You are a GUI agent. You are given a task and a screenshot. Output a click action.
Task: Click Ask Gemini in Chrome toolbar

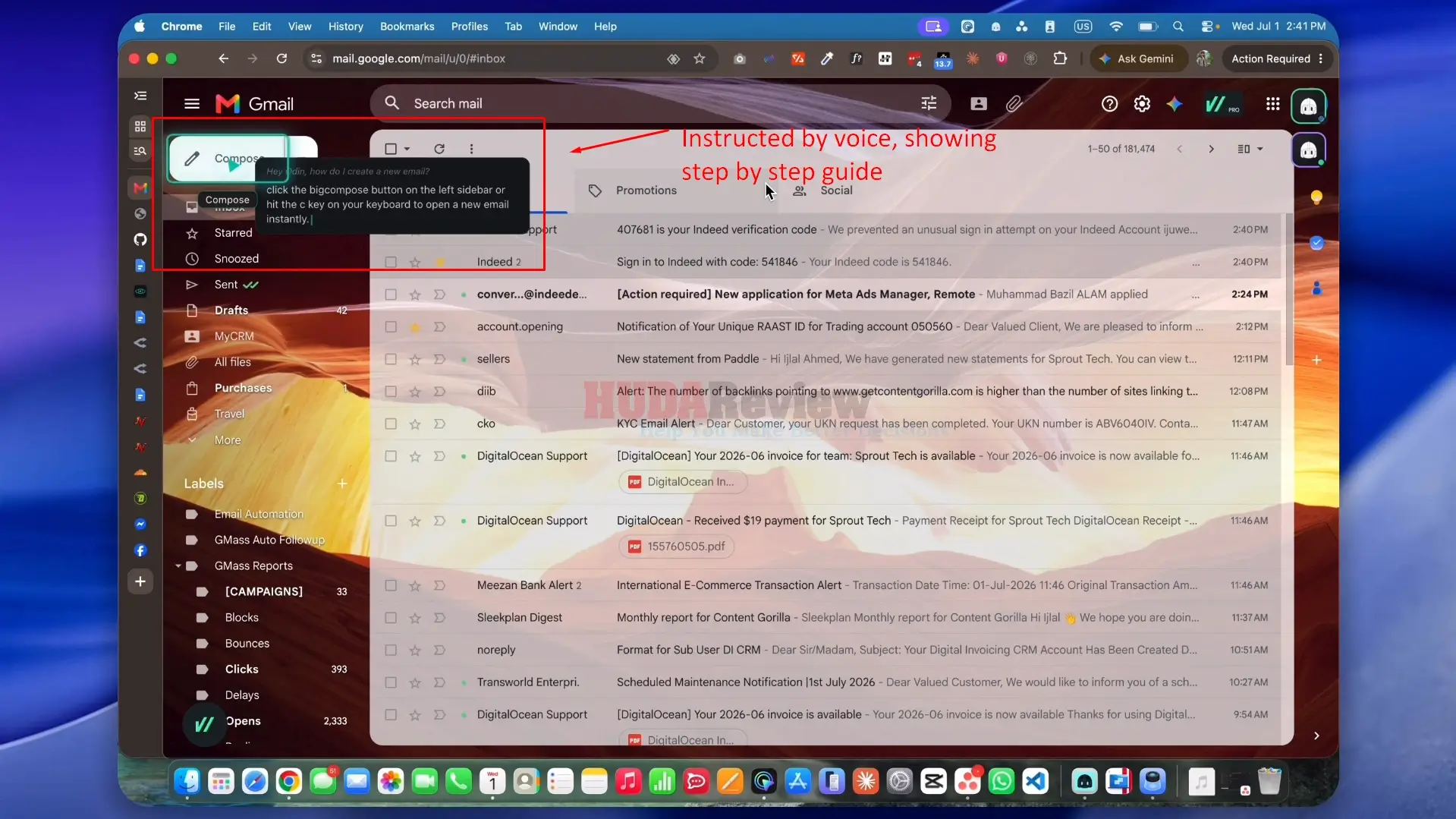click(1138, 58)
